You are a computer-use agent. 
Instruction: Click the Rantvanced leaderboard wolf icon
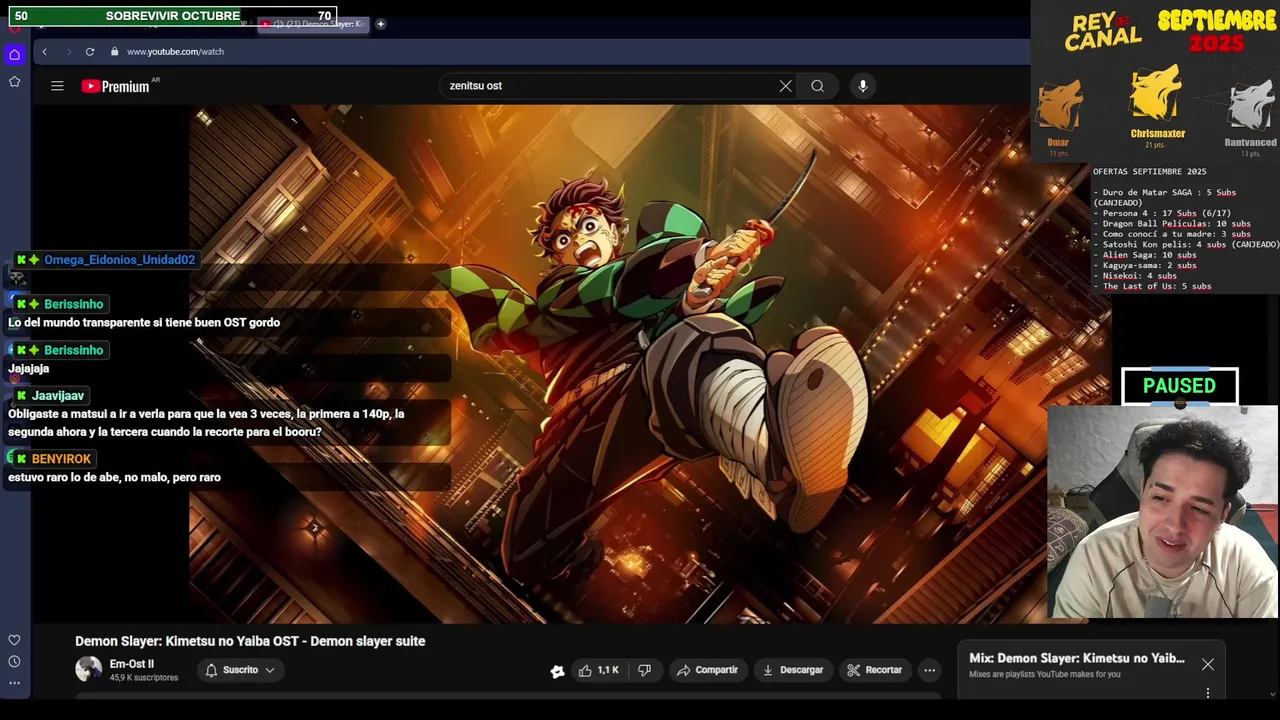pyautogui.click(x=1250, y=105)
